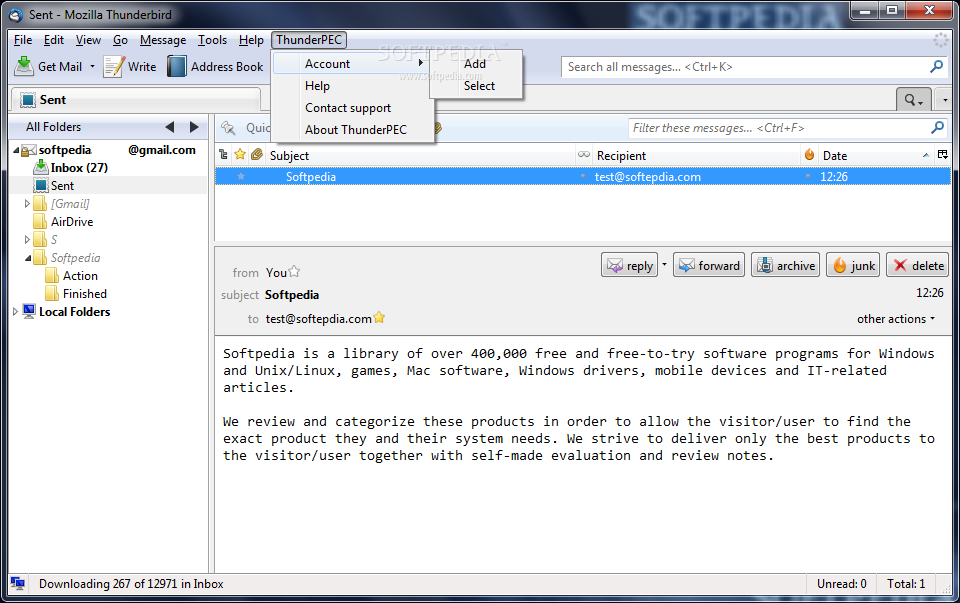960x603 pixels.
Task: Expand the Account submenu entry
Action: [x=353, y=64]
